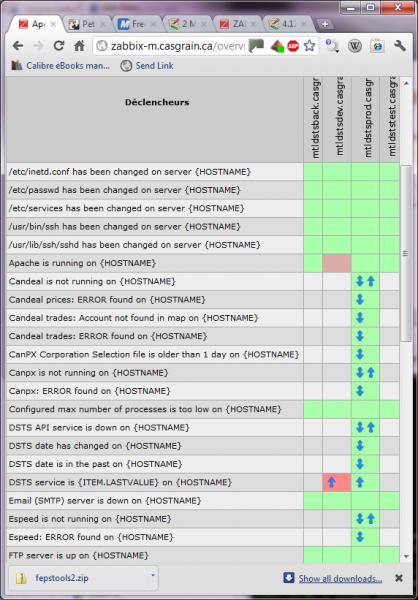Open the Send Link bookmark
Image resolution: width=418 pixels, height=600 pixels.
(x=147, y=66)
